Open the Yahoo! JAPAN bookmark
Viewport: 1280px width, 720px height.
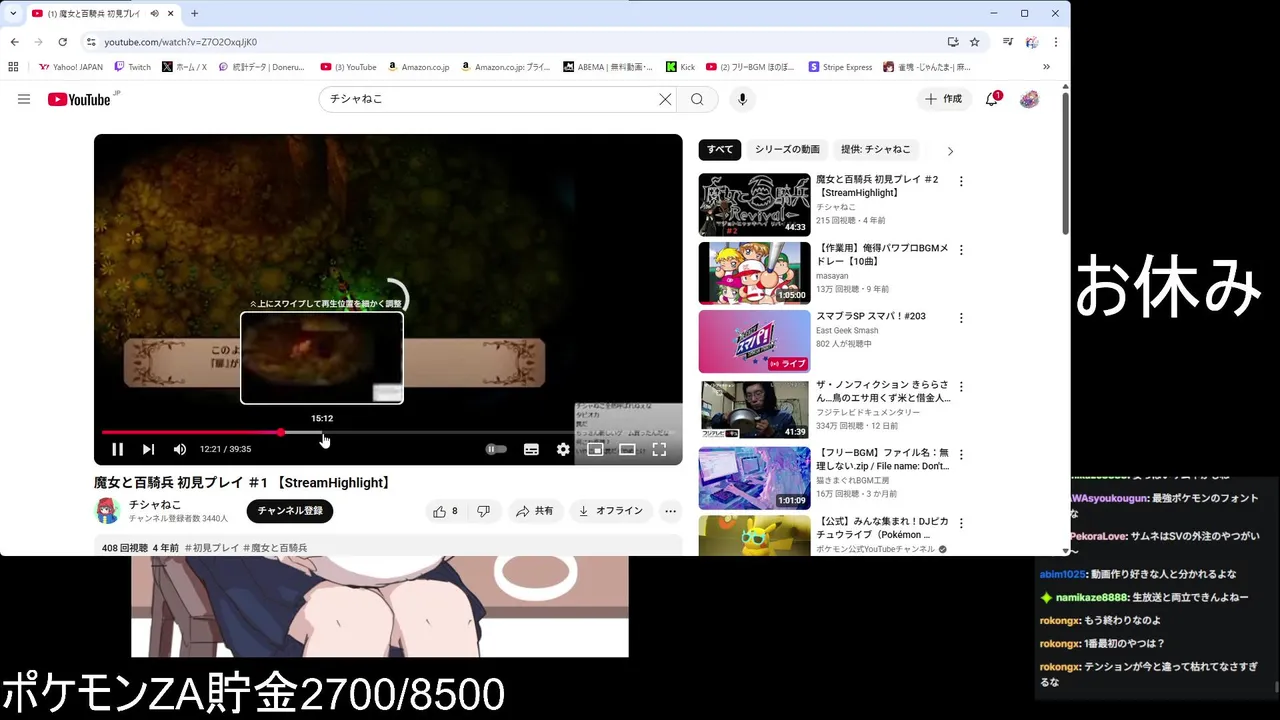coord(71,67)
